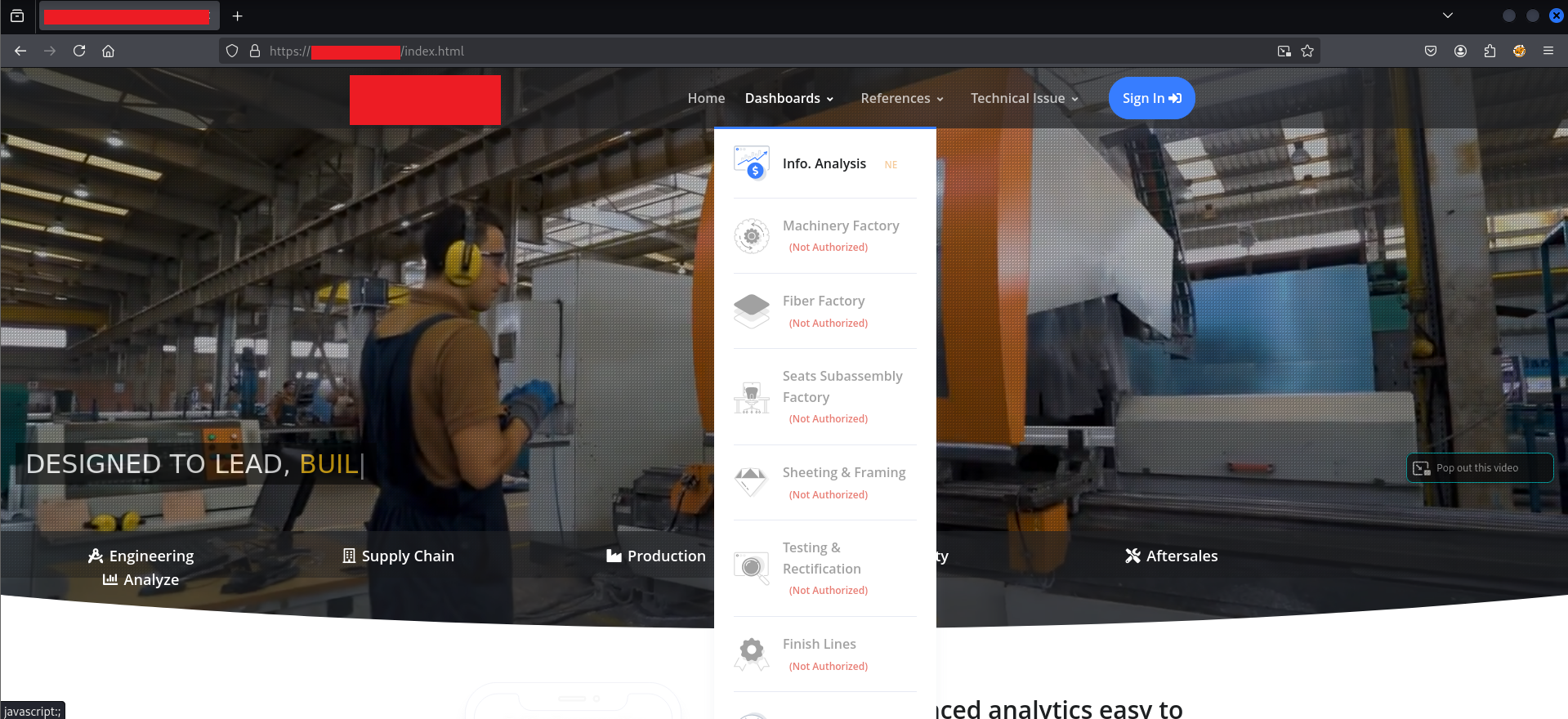Click the Supply Chain section link
This screenshot has width=1568, height=719.
click(x=398, y=556)
